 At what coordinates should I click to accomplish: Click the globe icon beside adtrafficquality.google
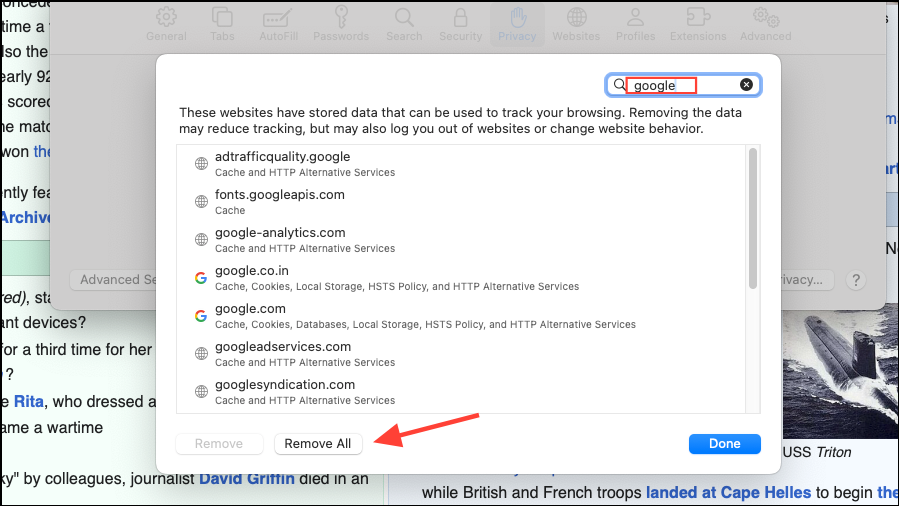coord(201,164)
